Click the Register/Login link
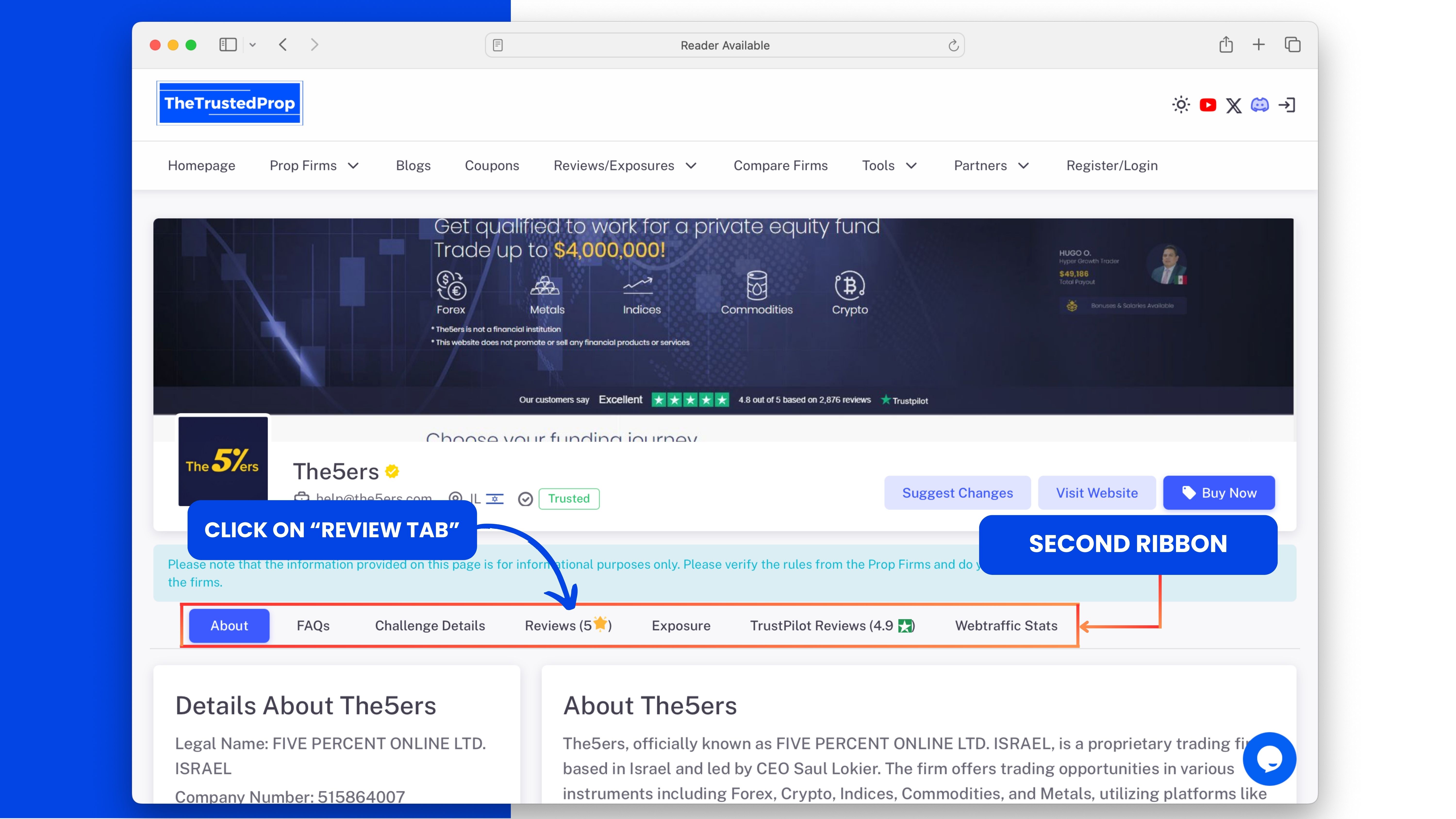Image resolution: width=1456 pixels, height=819 pixels. (1112, 165)
